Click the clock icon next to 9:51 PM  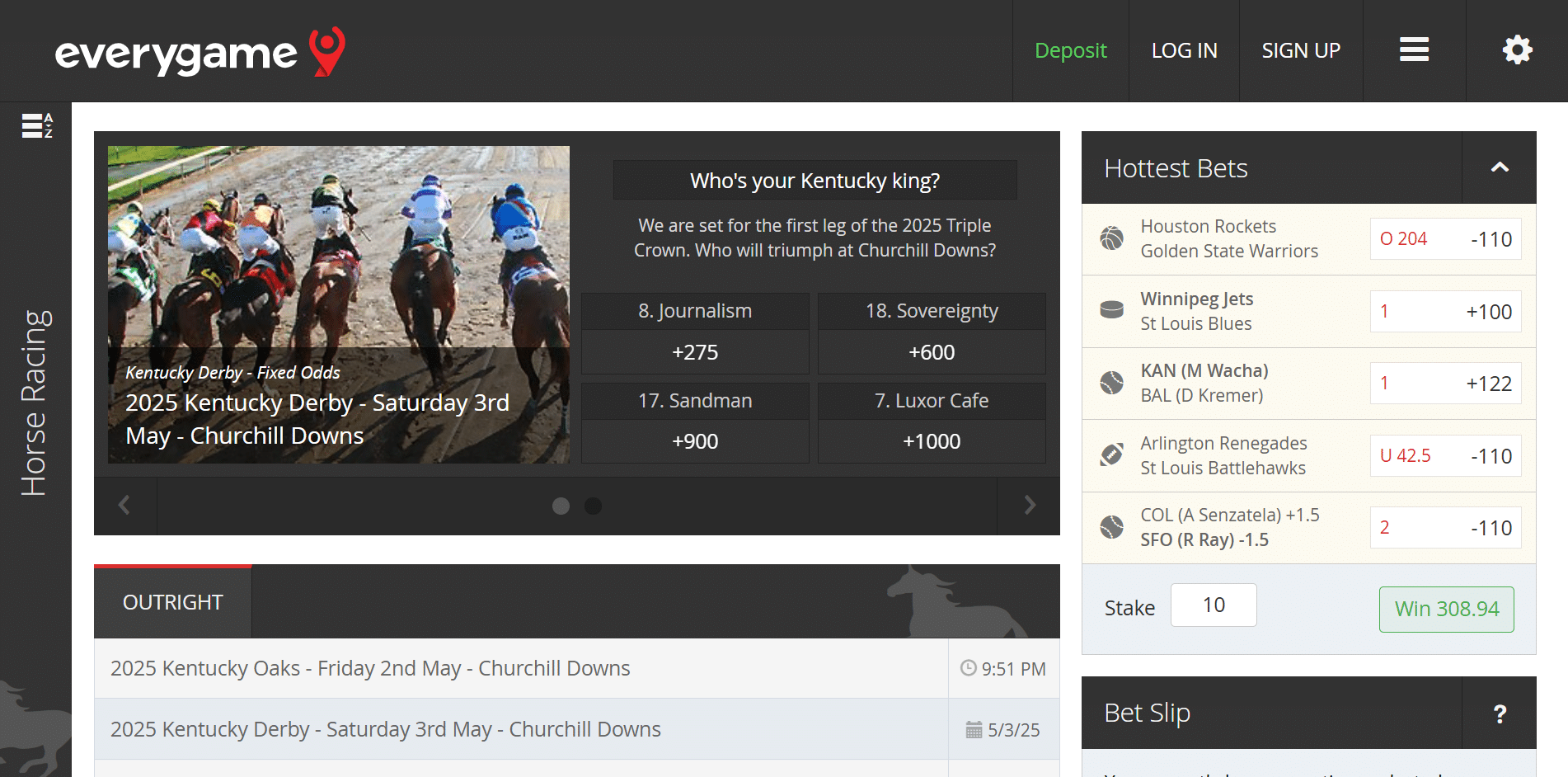[969, 668]
